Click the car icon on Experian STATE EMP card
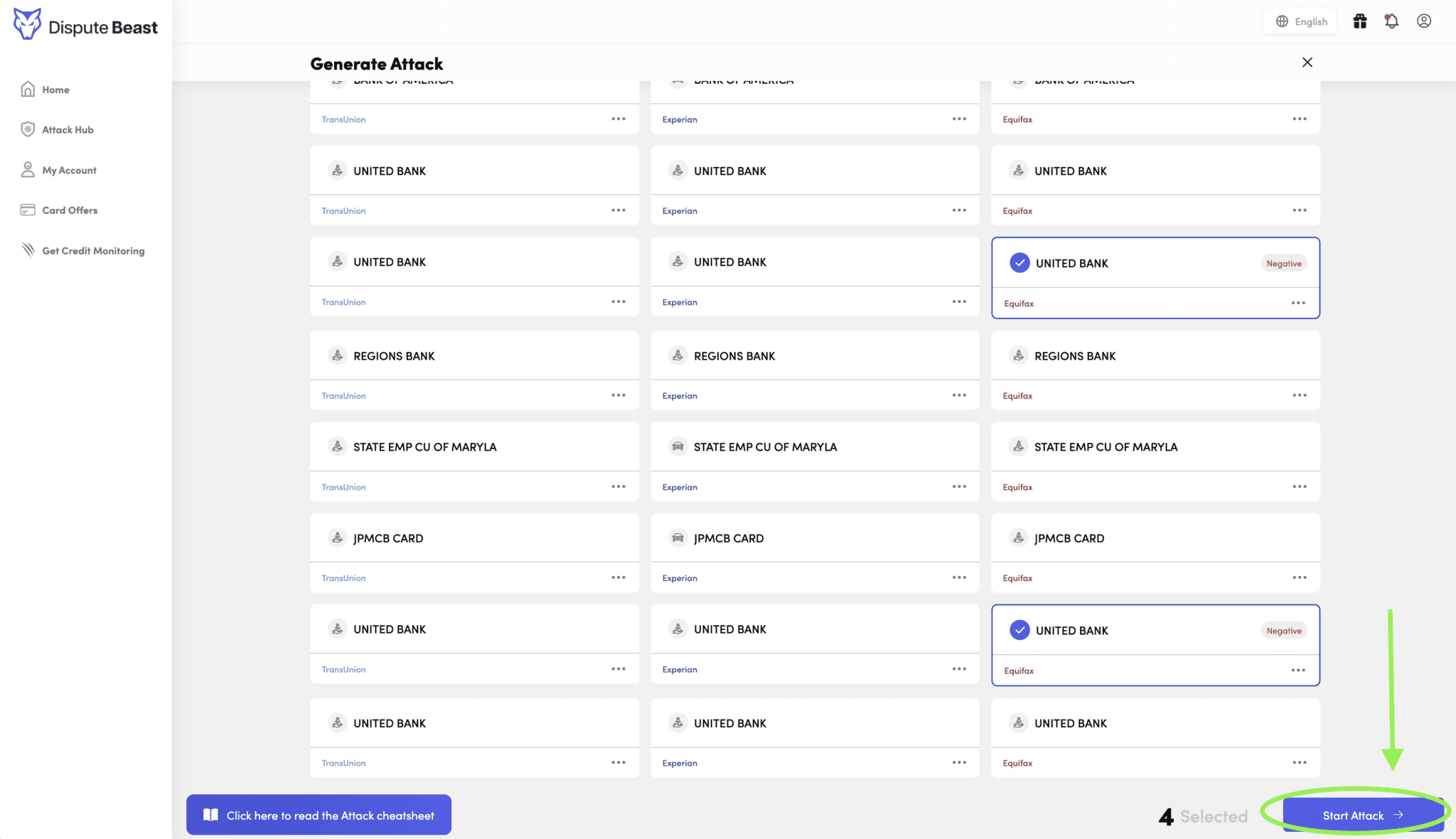1456x839 pixels. [678, 446]
